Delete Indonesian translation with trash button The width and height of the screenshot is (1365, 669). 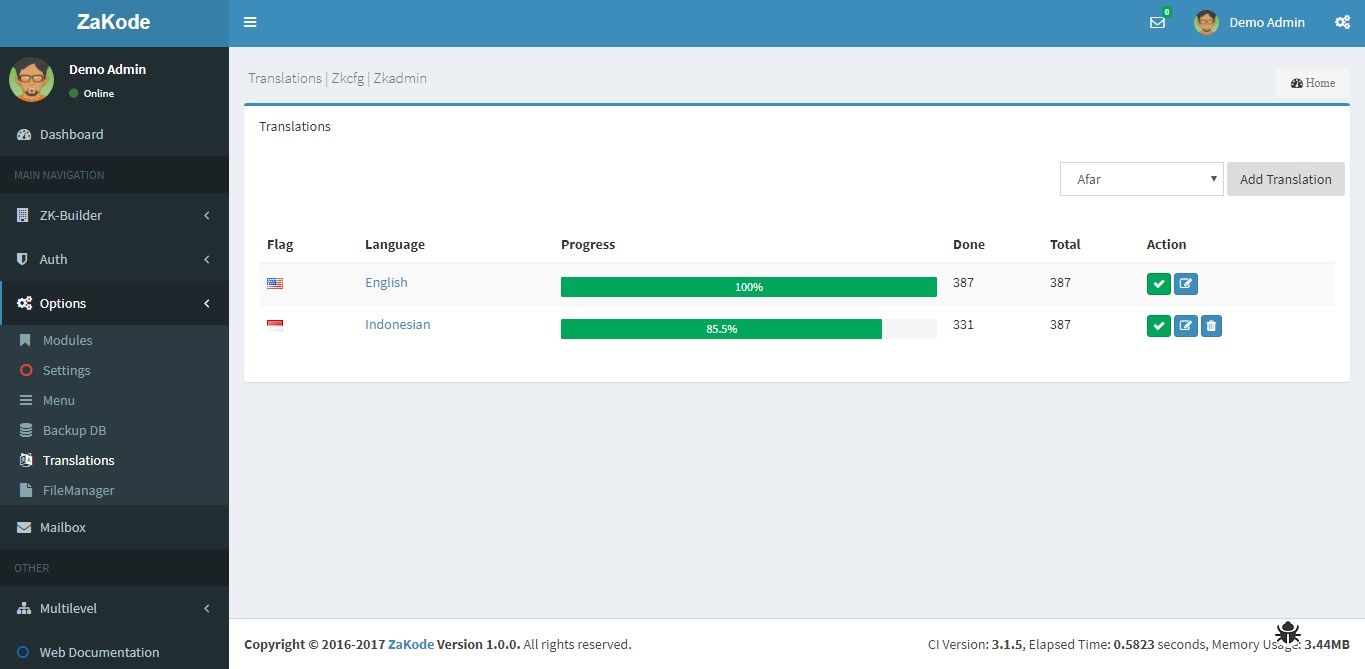coord(1211,326)
